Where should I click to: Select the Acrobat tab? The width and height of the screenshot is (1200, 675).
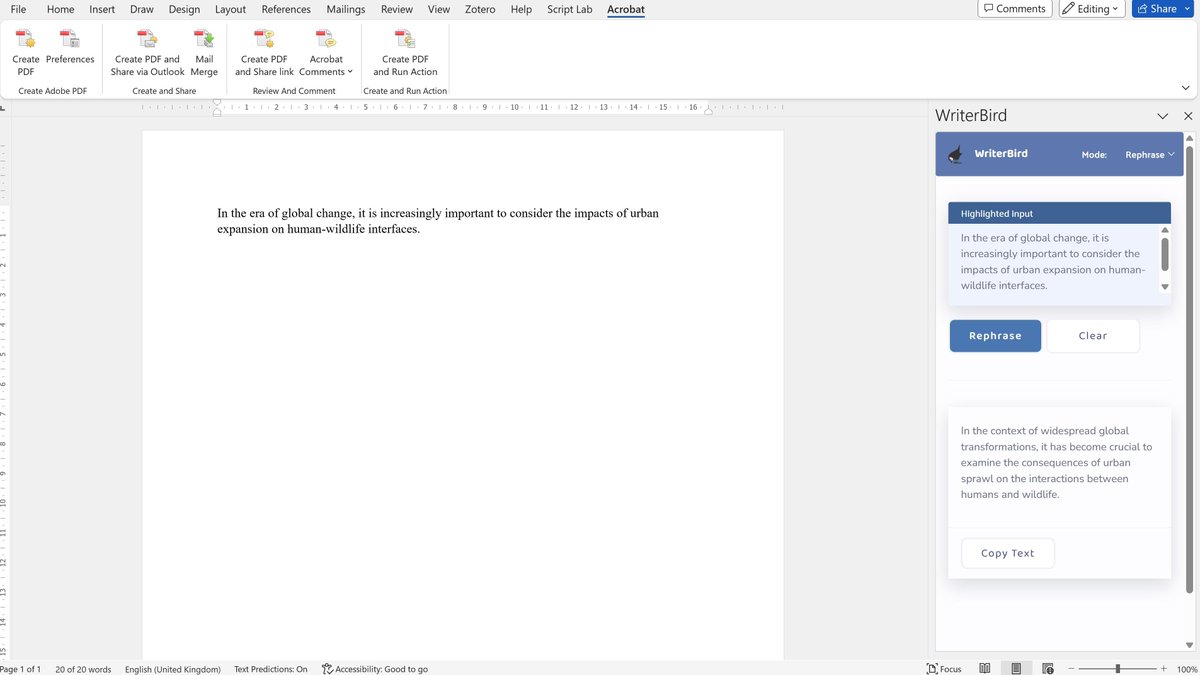click(x=626, y=9)
